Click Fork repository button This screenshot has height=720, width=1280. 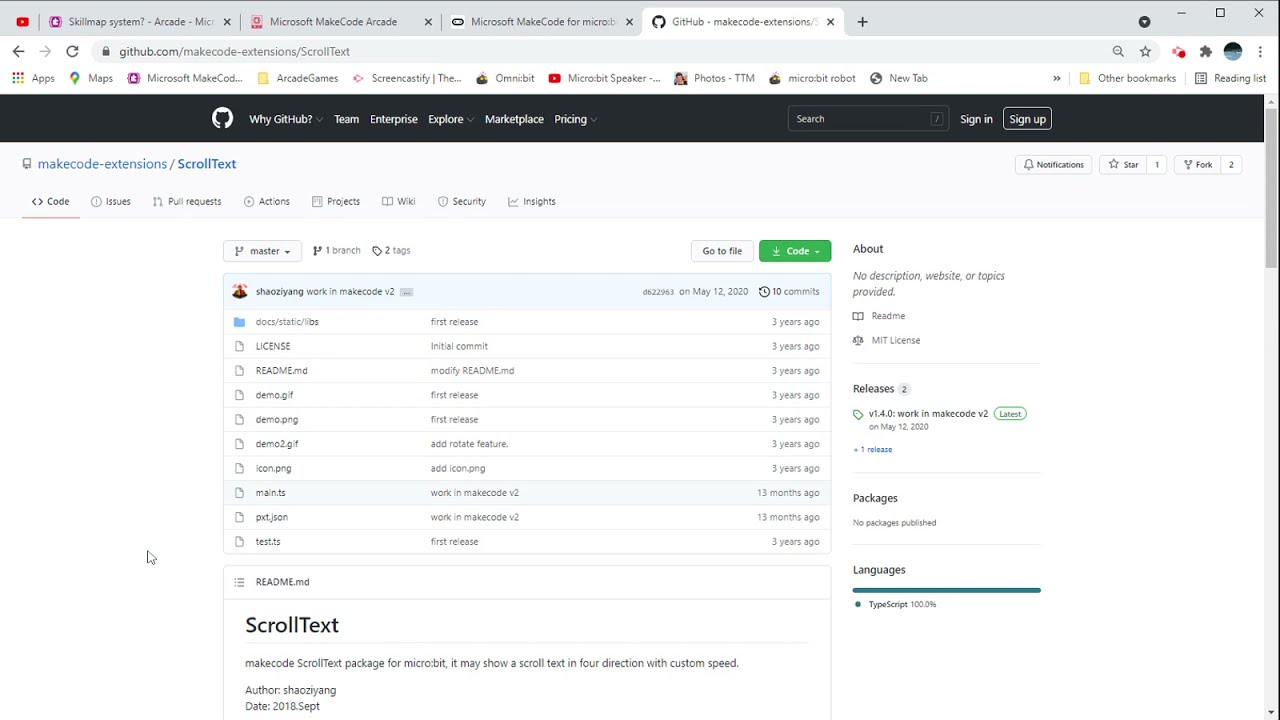[1196, 165]
